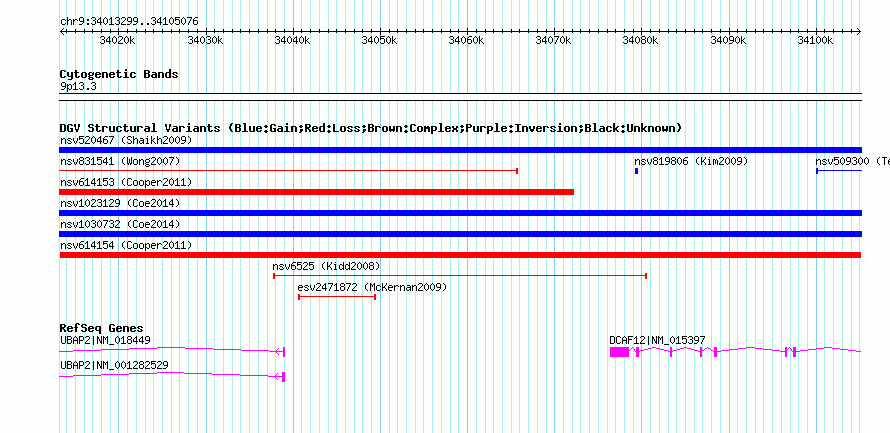Click the nsv1030732 (Coe2014) blue bar
Screen dimensions: 890x433
click(460, 234)
